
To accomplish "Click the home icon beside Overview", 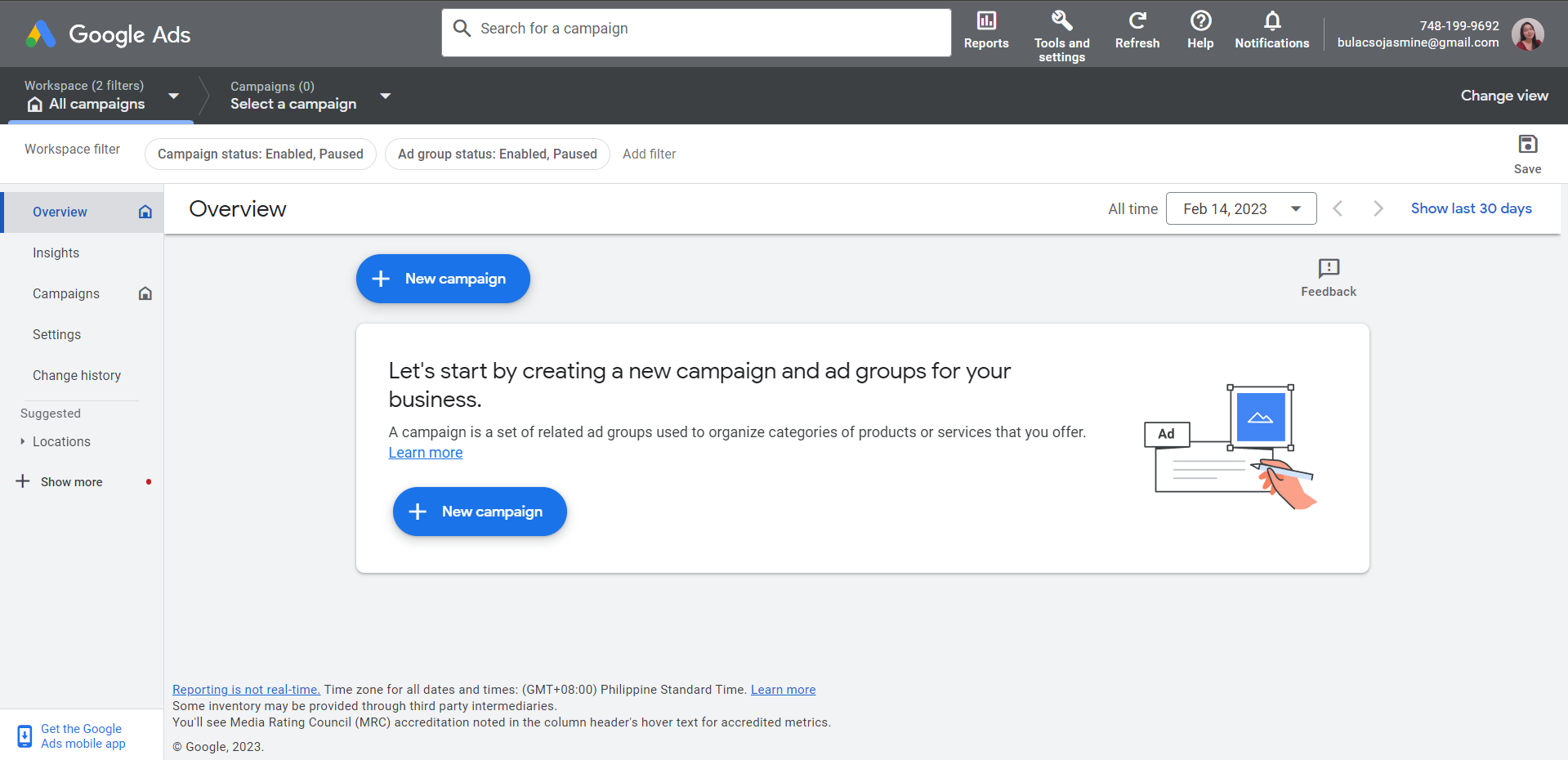I will (145, 212).
